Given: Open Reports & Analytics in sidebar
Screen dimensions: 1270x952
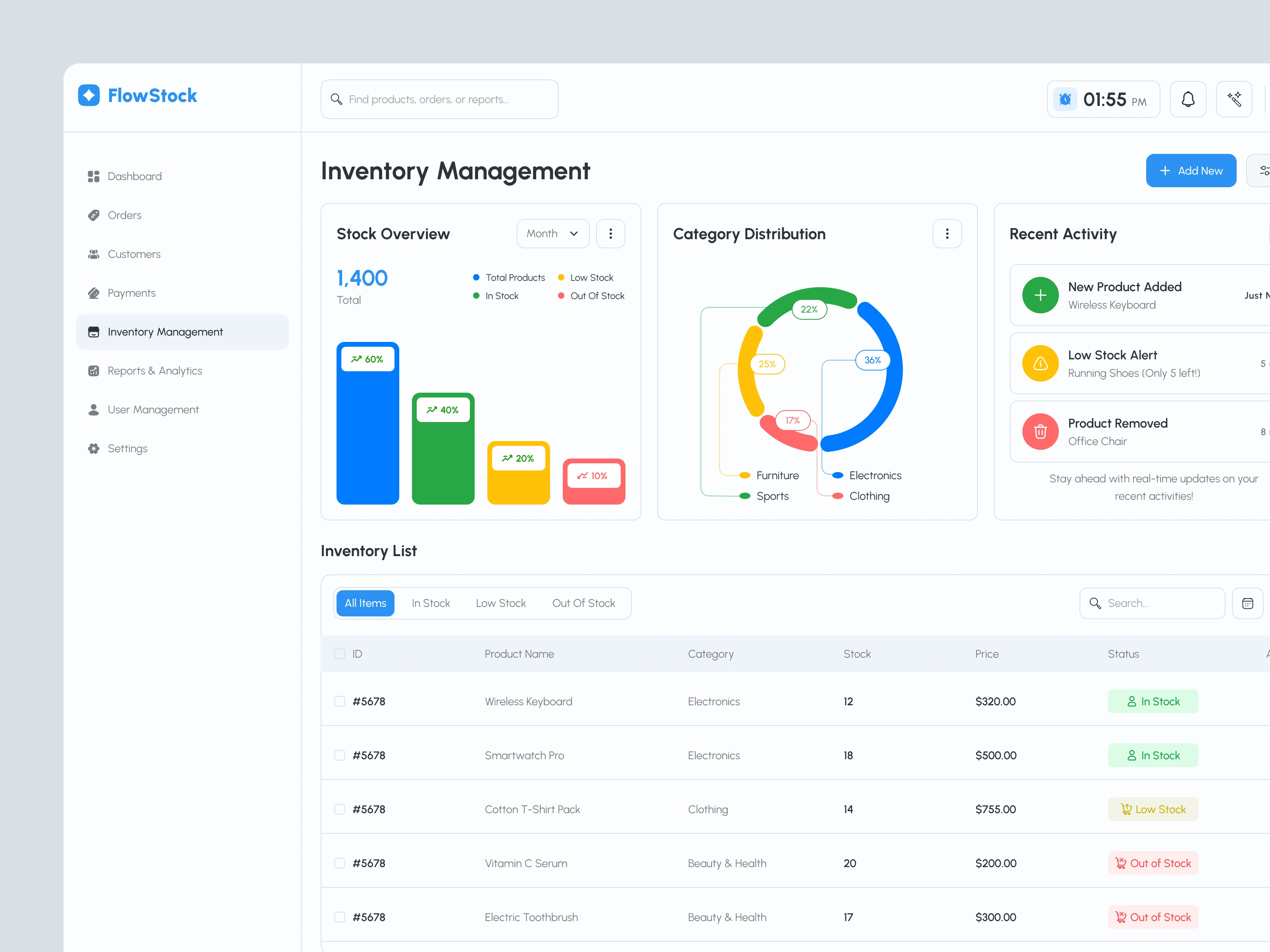Looking at the screenshot, I should 154,371.
